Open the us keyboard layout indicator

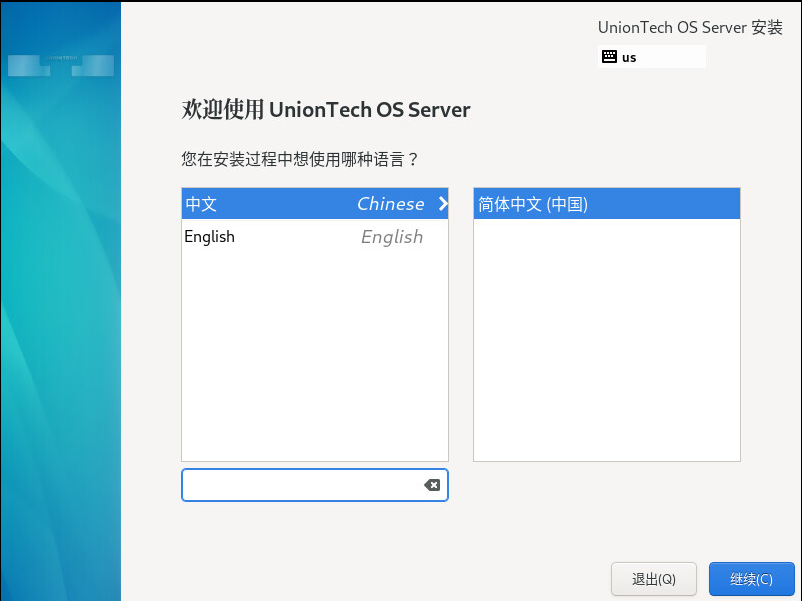click(652, 57)
